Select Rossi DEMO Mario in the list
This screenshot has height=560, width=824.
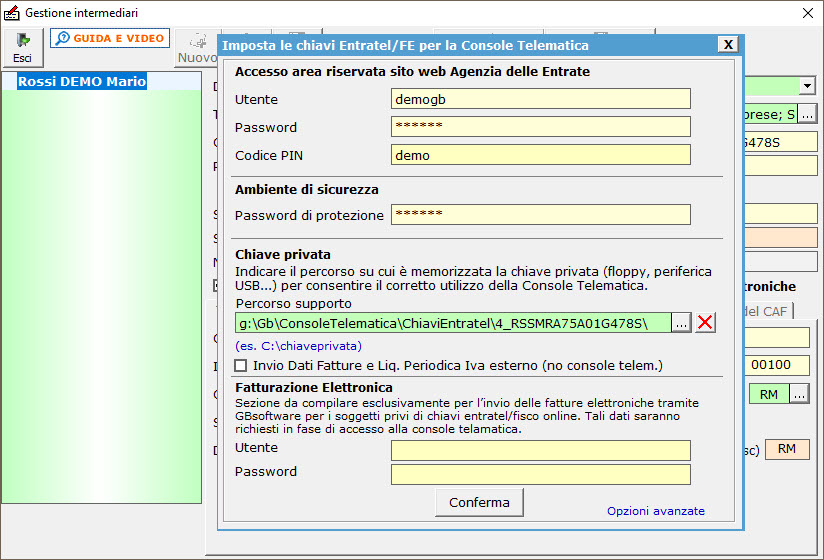tap(82, 82)
